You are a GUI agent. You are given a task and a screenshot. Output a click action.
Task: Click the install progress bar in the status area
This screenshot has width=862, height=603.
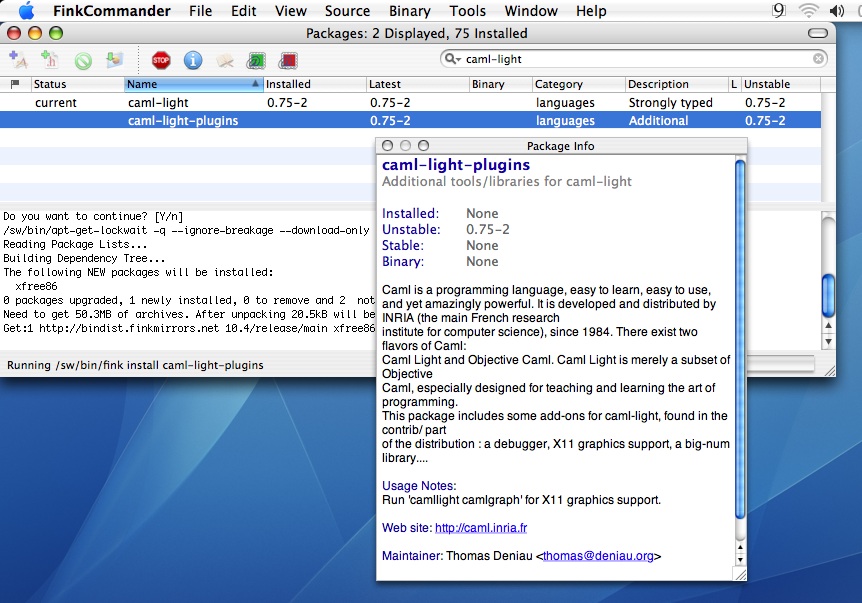coord(780,363)
